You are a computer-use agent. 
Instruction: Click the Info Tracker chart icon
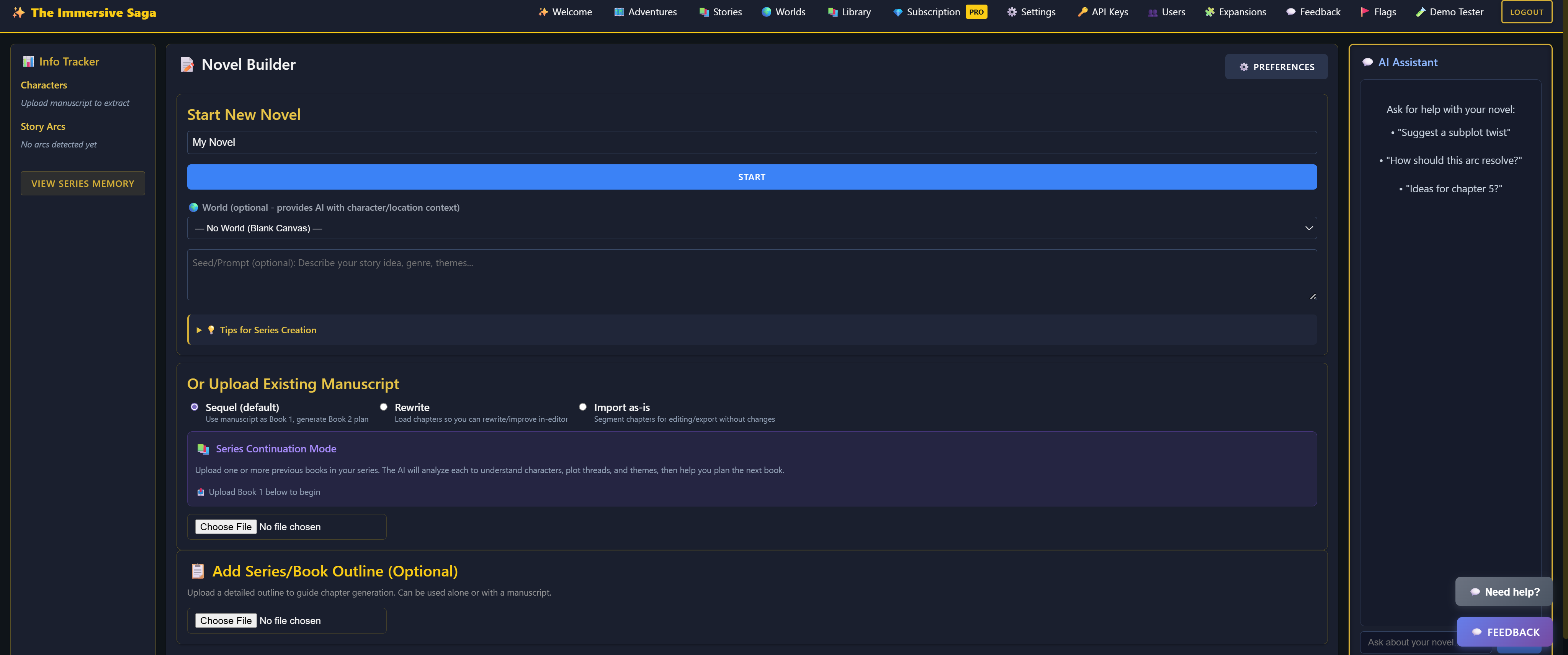point(28,62)
